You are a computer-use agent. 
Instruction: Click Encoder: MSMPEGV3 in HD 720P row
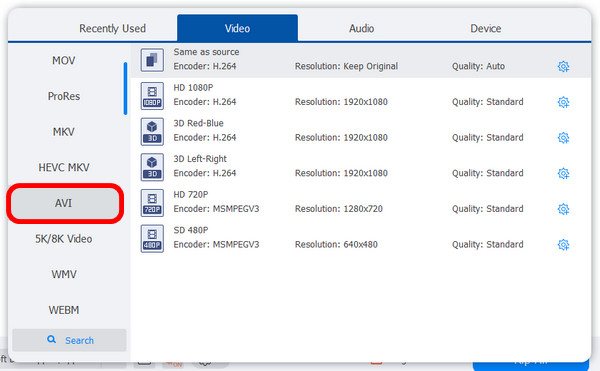click(216, 209)
